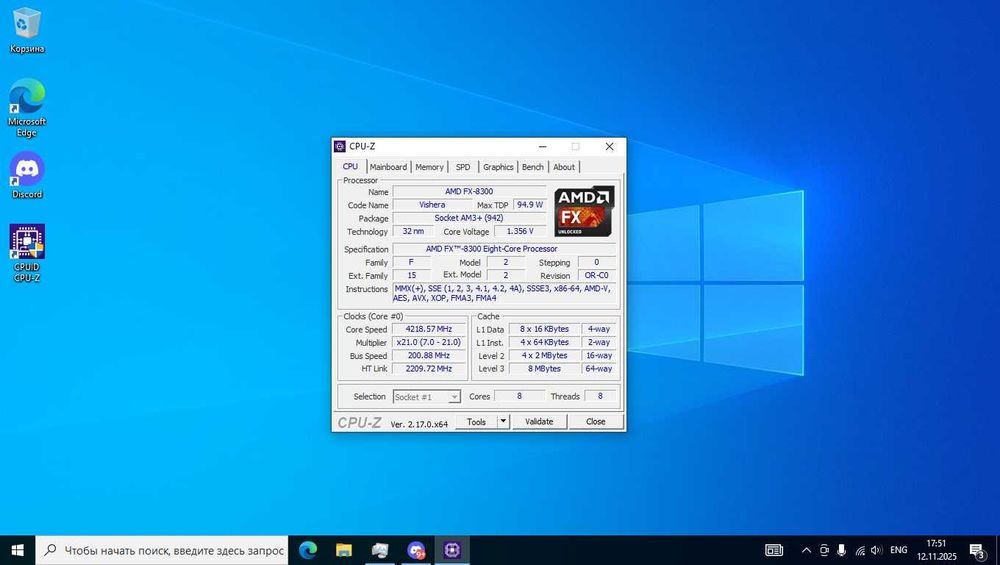Switch ENG input language indicator
The image size is (1000, 565).
(899, 550)
